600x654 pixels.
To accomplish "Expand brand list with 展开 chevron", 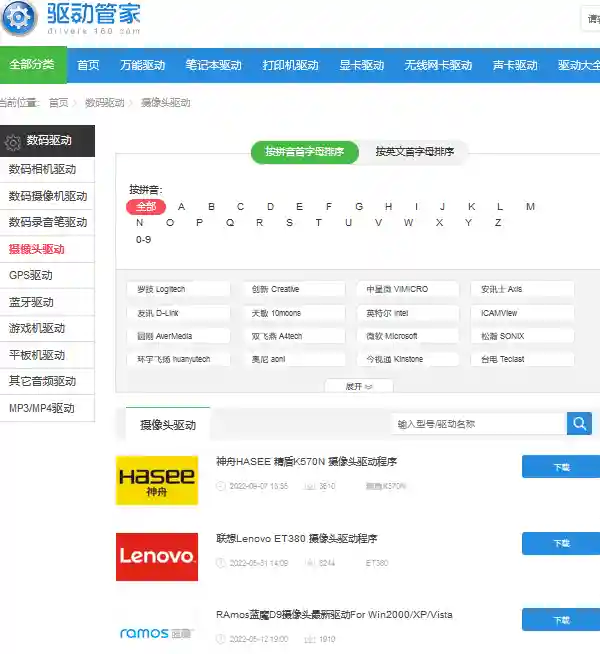I will tap(359, 386).
